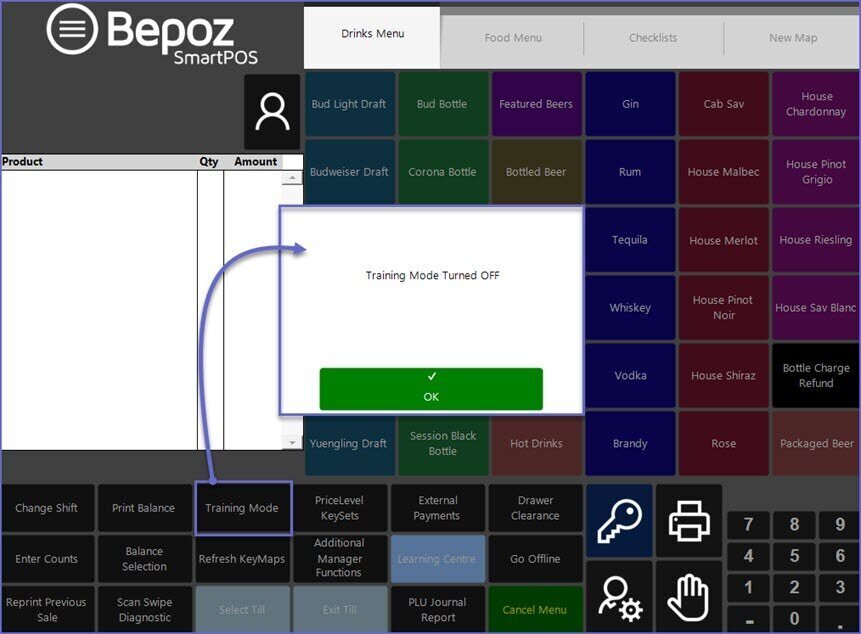Switch to the Food Menu tab

[513, 38]
